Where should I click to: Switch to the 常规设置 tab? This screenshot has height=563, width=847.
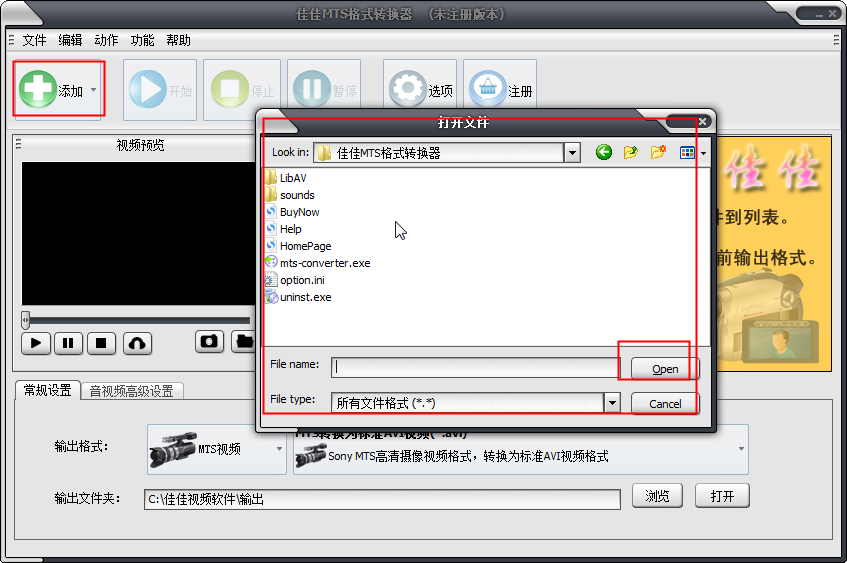(48, 390)
